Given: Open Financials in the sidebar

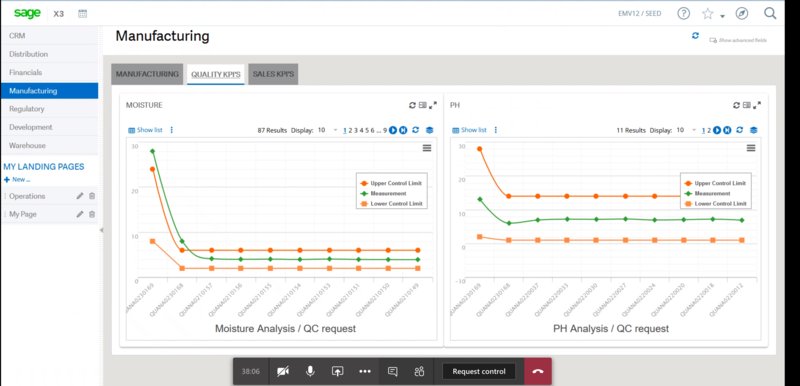Looking at the screenshot, I should [49, 72].
